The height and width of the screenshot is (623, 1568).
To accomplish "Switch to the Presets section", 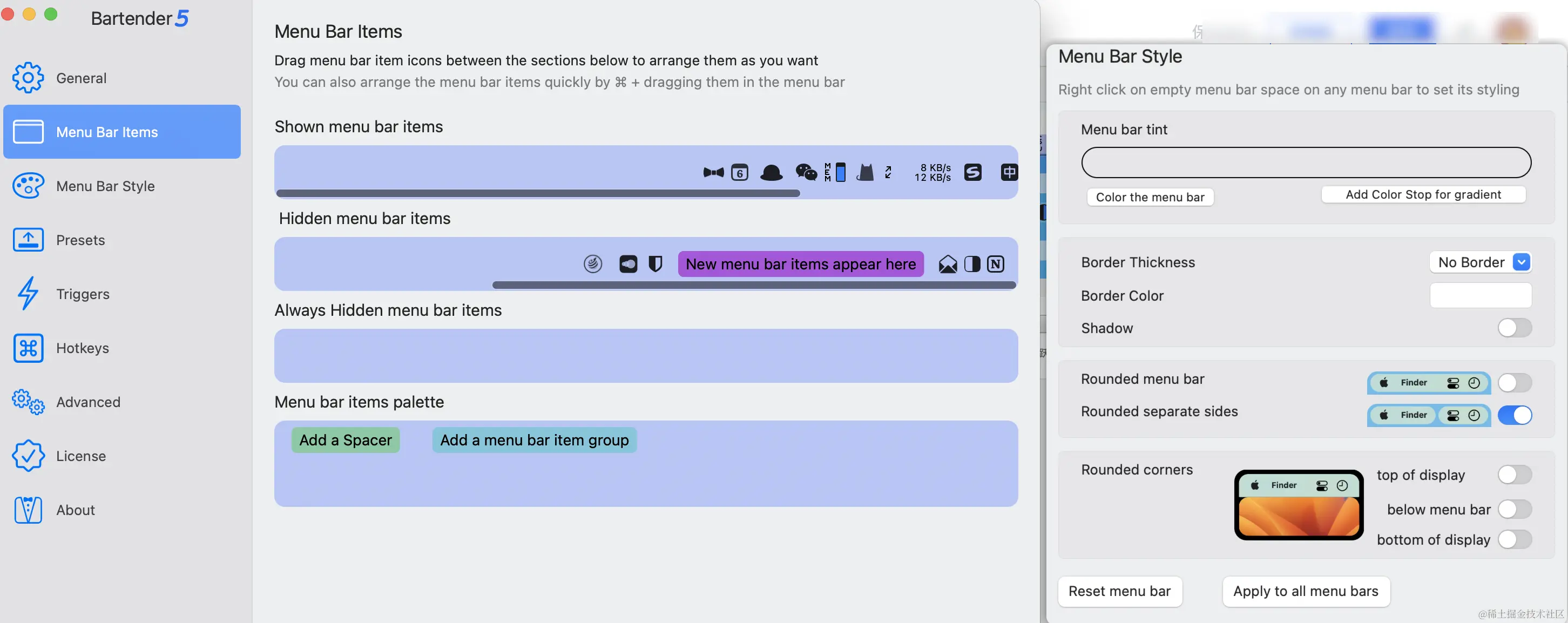I will tap(81, 240).
